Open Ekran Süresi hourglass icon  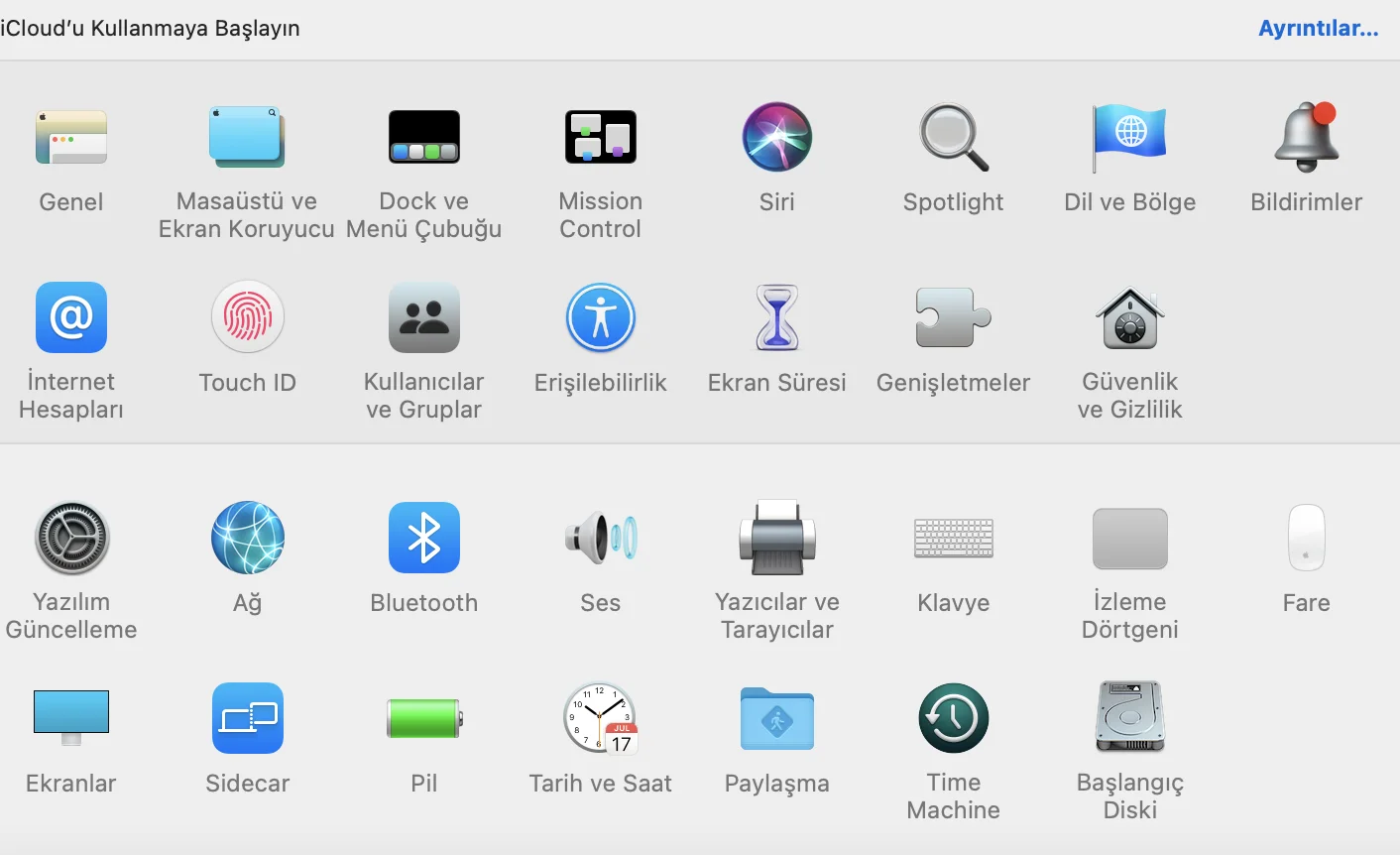[777, 318]
